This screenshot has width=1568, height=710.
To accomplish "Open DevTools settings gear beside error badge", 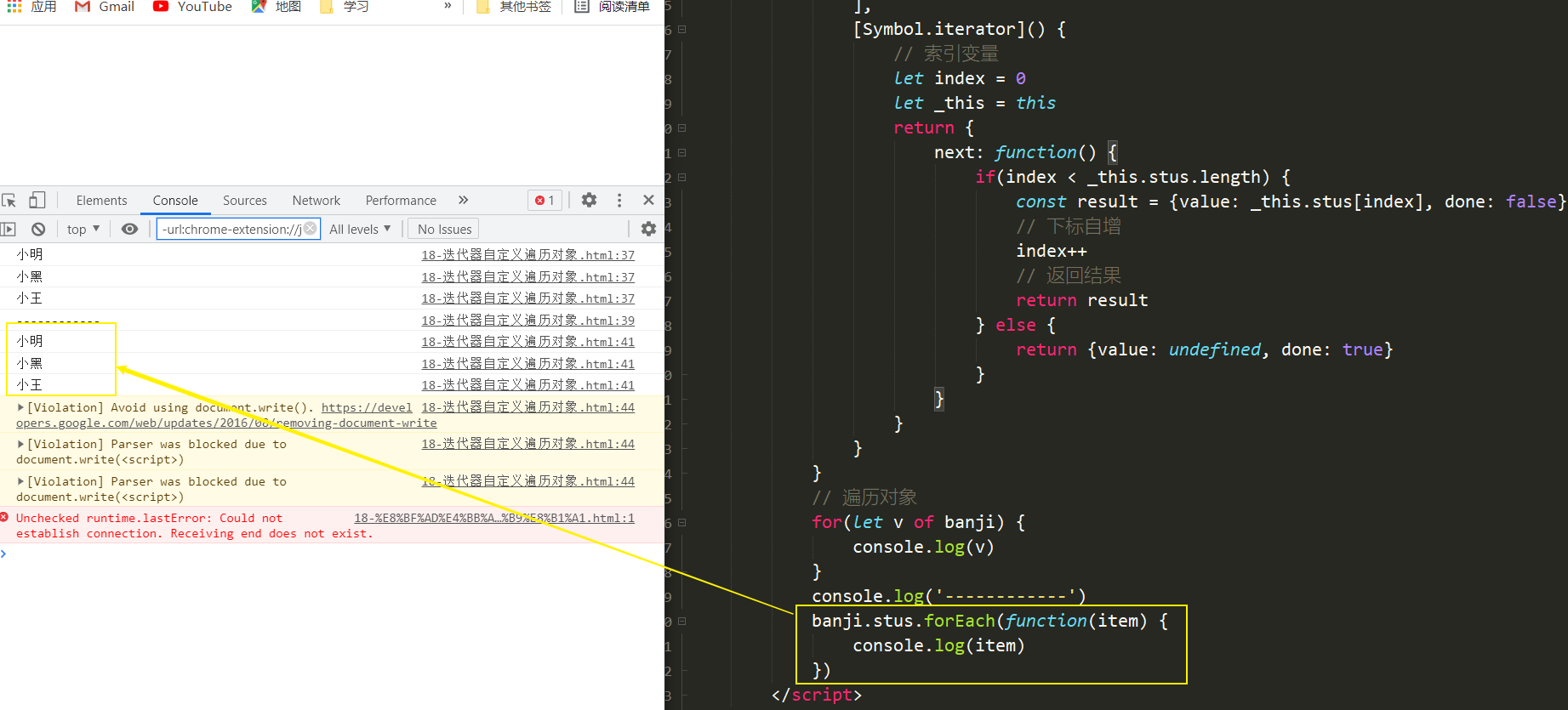I will 589,200.
